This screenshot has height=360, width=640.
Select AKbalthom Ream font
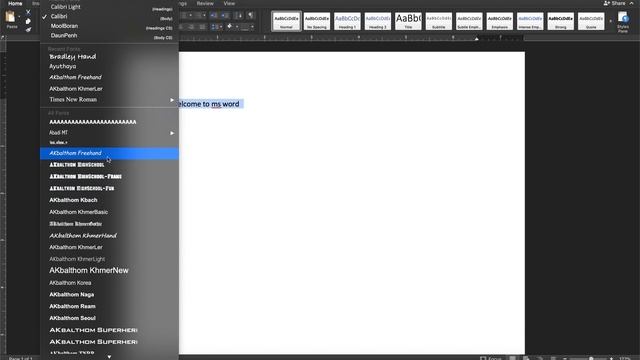[x=109, y=306]
